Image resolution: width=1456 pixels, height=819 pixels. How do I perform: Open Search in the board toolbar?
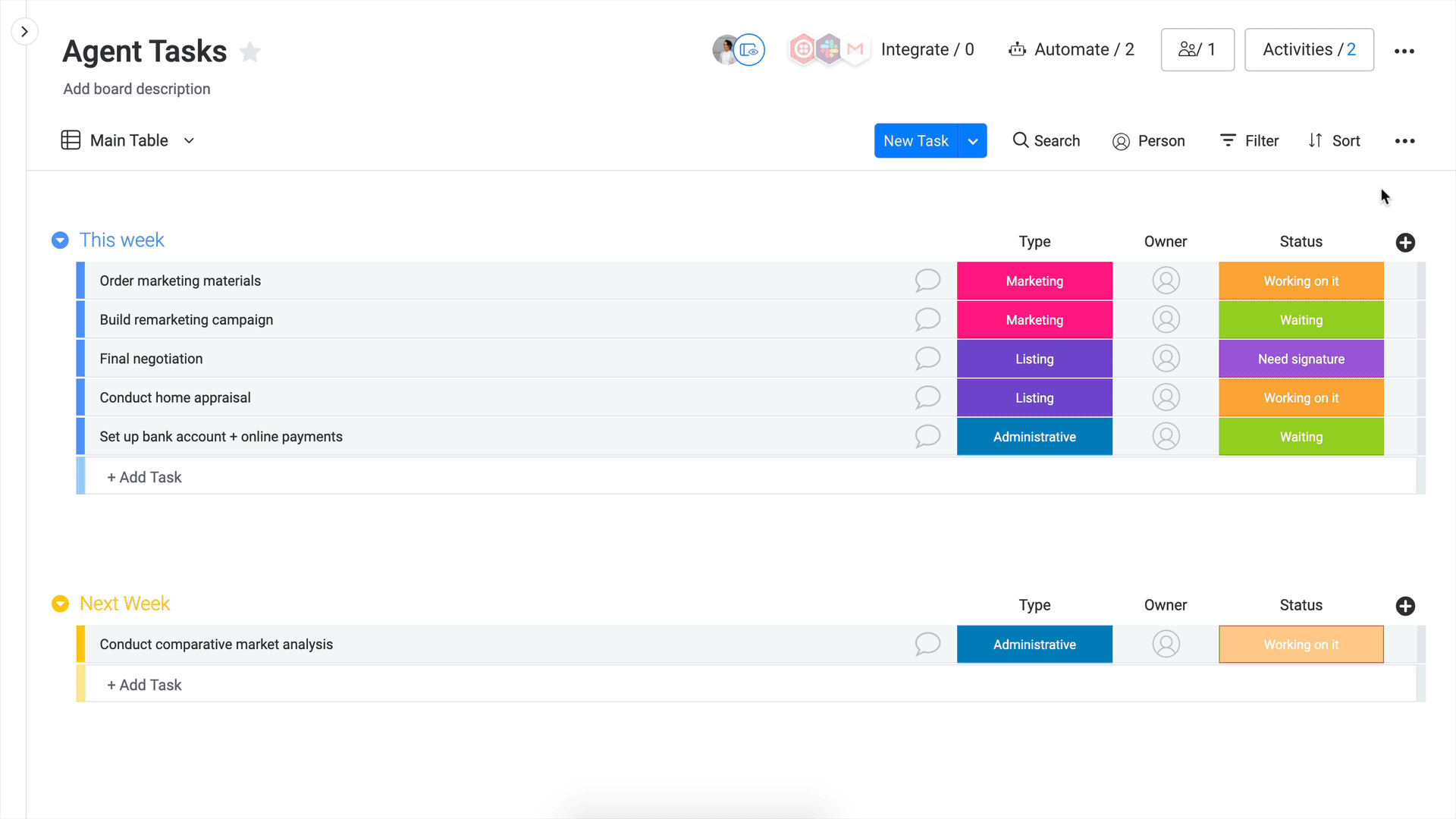pos(1046,141)
